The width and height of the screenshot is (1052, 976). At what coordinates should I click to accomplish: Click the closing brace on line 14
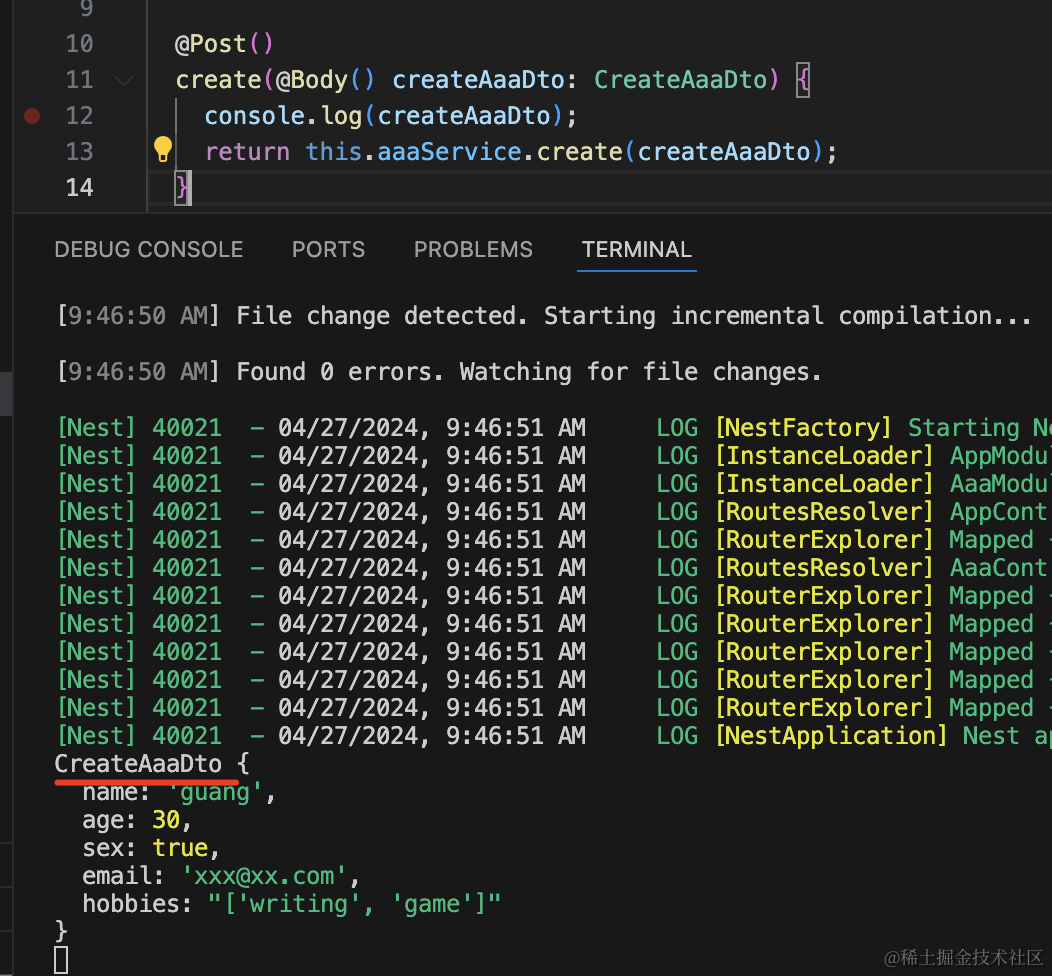[182, 188]
